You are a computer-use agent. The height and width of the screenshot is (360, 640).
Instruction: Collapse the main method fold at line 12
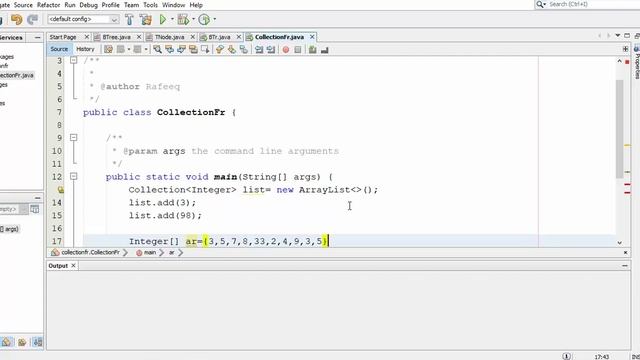point(73,176)
